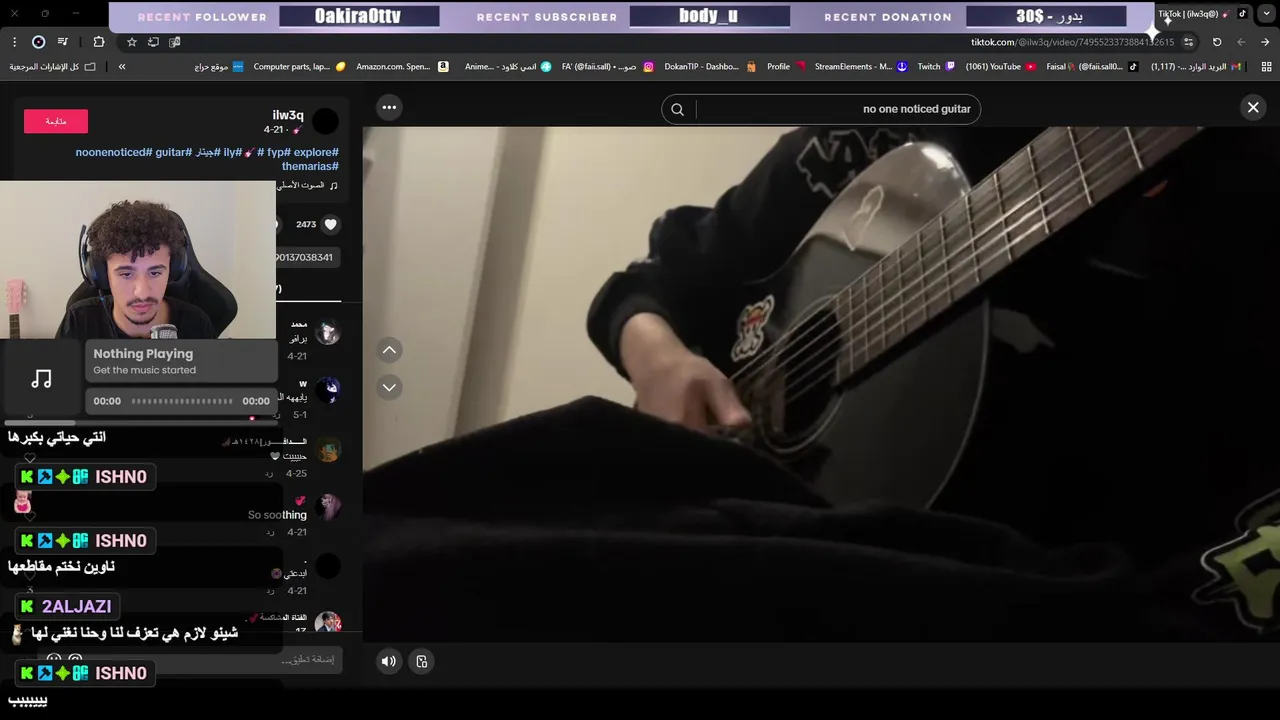Select the TikTok (ilw3q@) browser tab
1280x720 pixels.
1202,14
